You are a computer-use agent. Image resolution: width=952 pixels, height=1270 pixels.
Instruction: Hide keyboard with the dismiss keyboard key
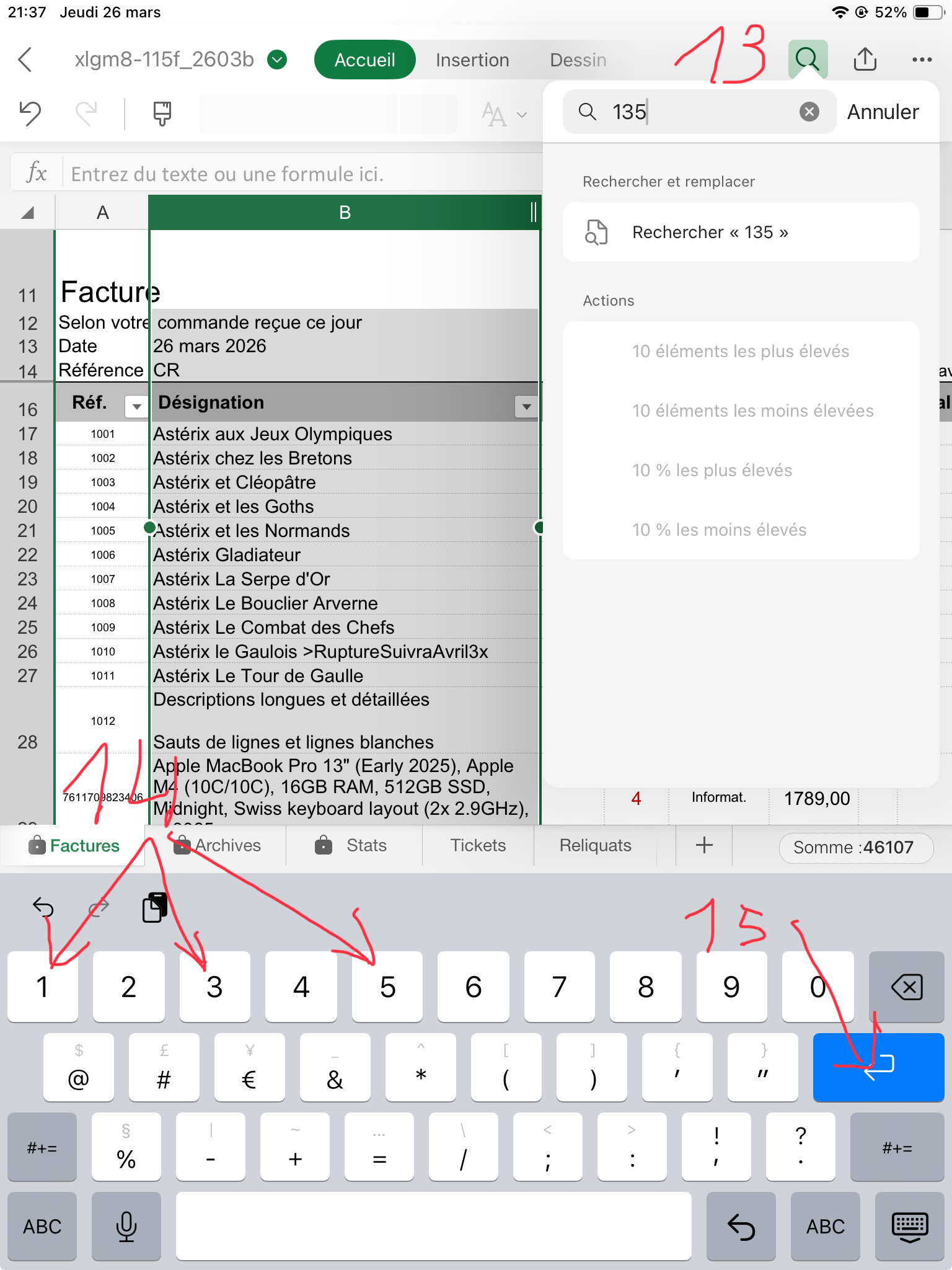coord(909,1226)
